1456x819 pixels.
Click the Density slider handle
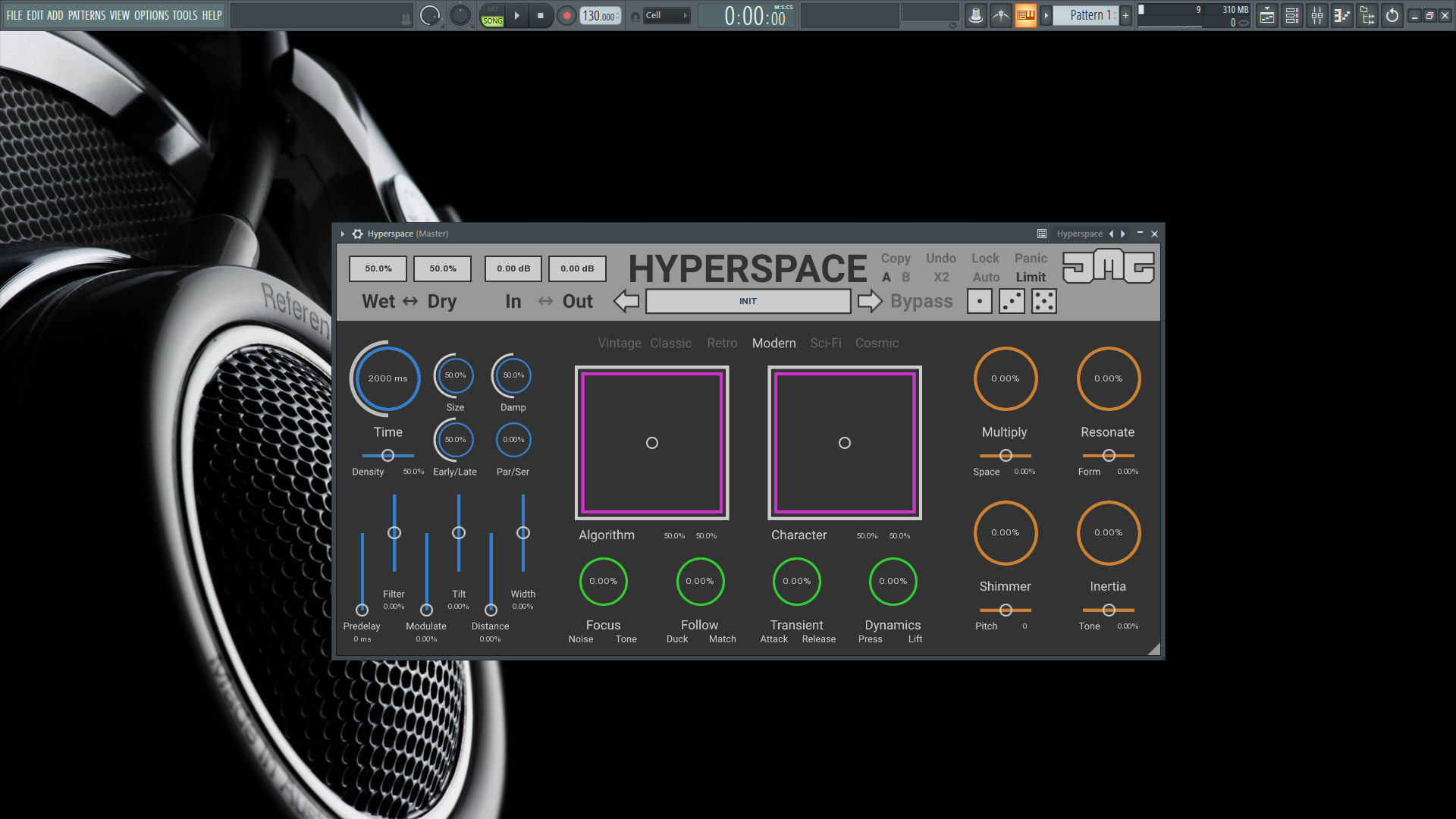tap(388, 456)
